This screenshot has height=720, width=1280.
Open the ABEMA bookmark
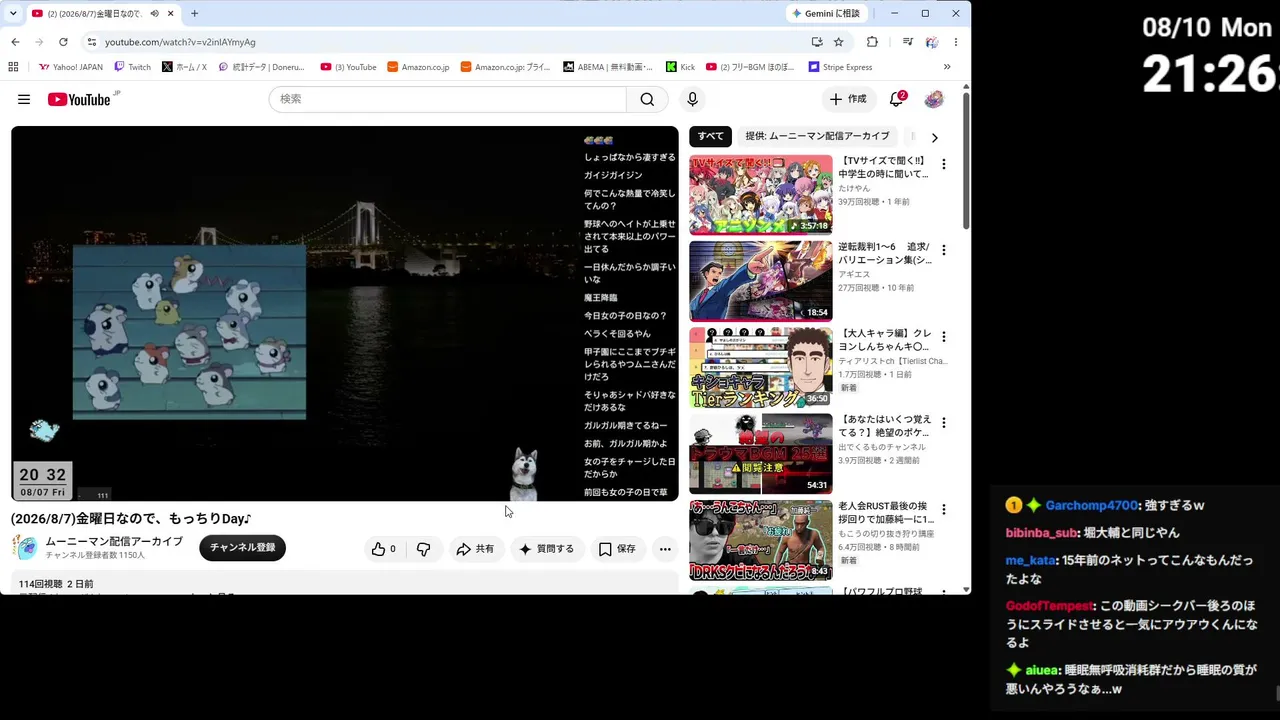point(608,67)
